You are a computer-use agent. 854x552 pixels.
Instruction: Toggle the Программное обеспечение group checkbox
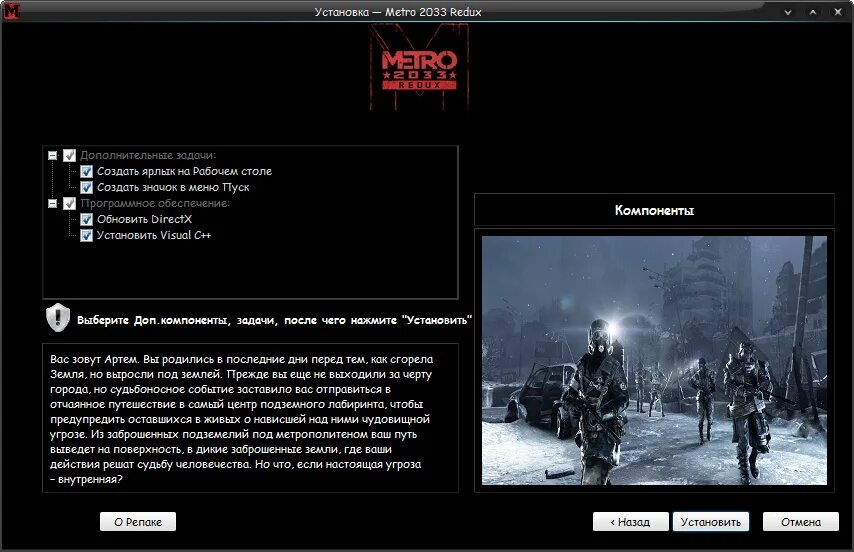(x=69, y=204)
